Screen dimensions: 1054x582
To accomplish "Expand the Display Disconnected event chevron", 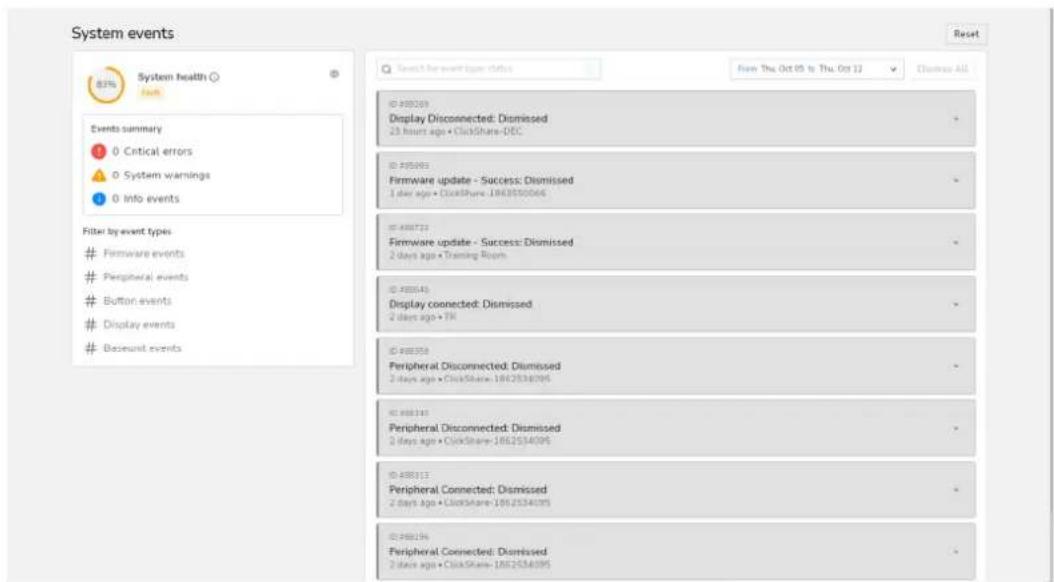I will tap(956, 119).
